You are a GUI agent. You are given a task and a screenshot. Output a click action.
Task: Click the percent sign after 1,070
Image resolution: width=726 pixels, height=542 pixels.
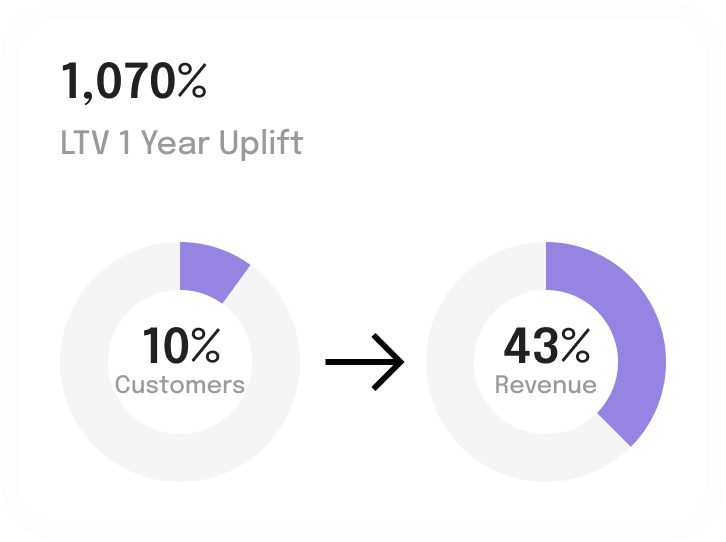[x=192, y=81]
